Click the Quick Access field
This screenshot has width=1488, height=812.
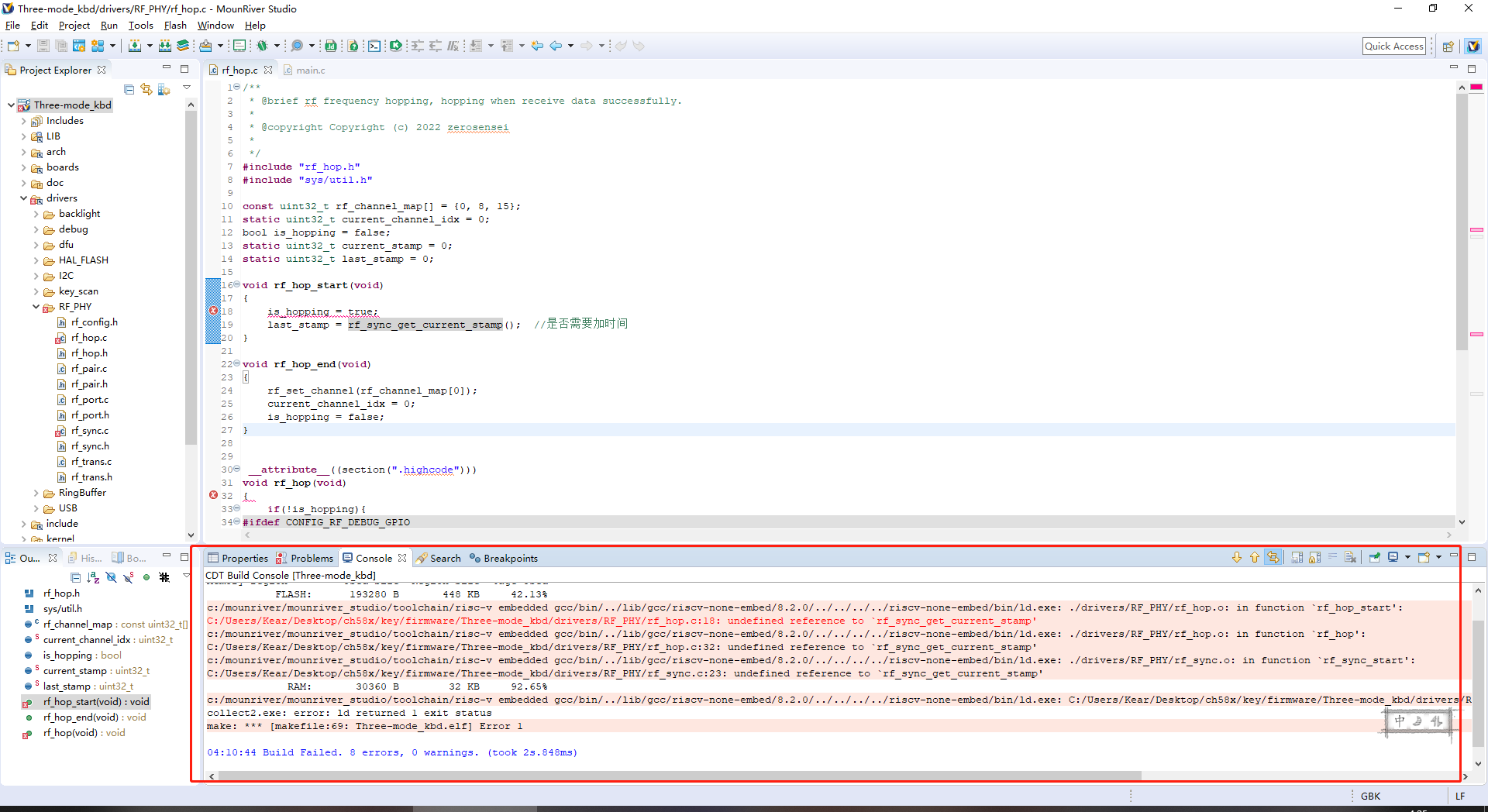coord(1394,46)
